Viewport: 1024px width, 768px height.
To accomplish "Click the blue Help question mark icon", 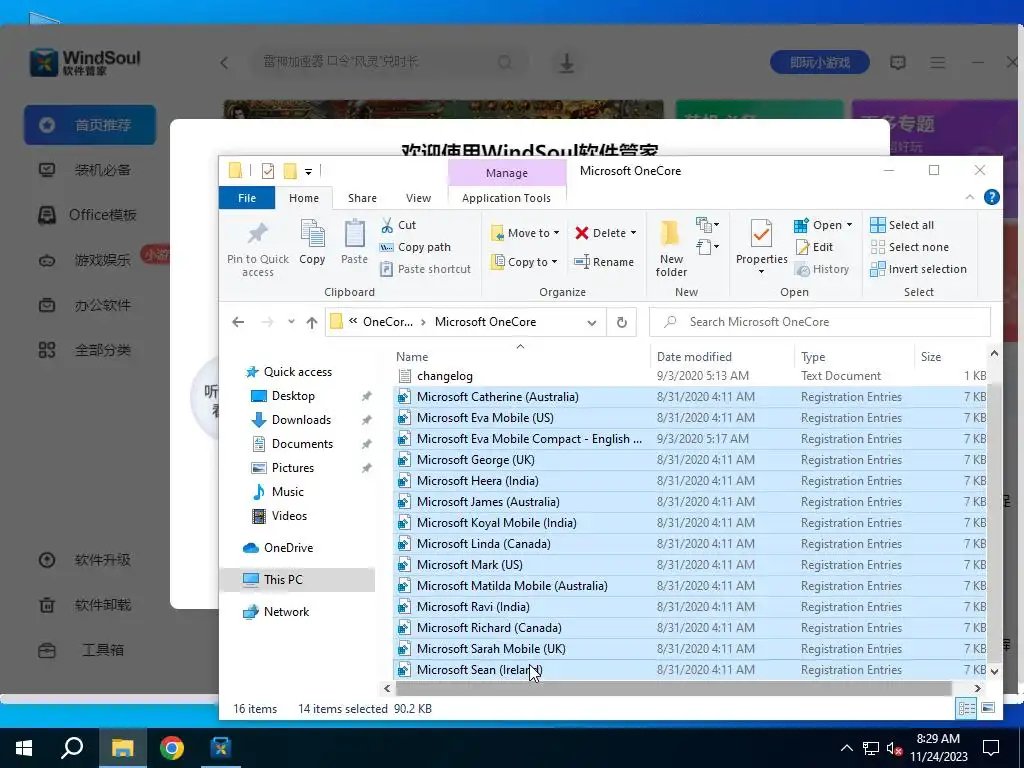I will [x=991, y=197].
